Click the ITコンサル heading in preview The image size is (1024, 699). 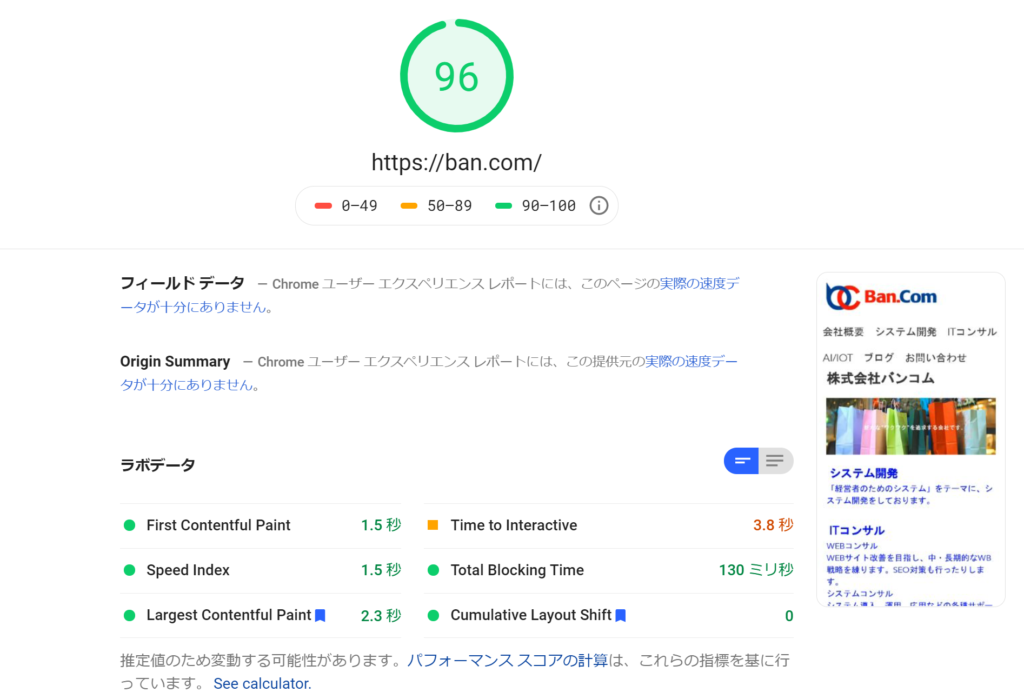[x=856, y=530]
